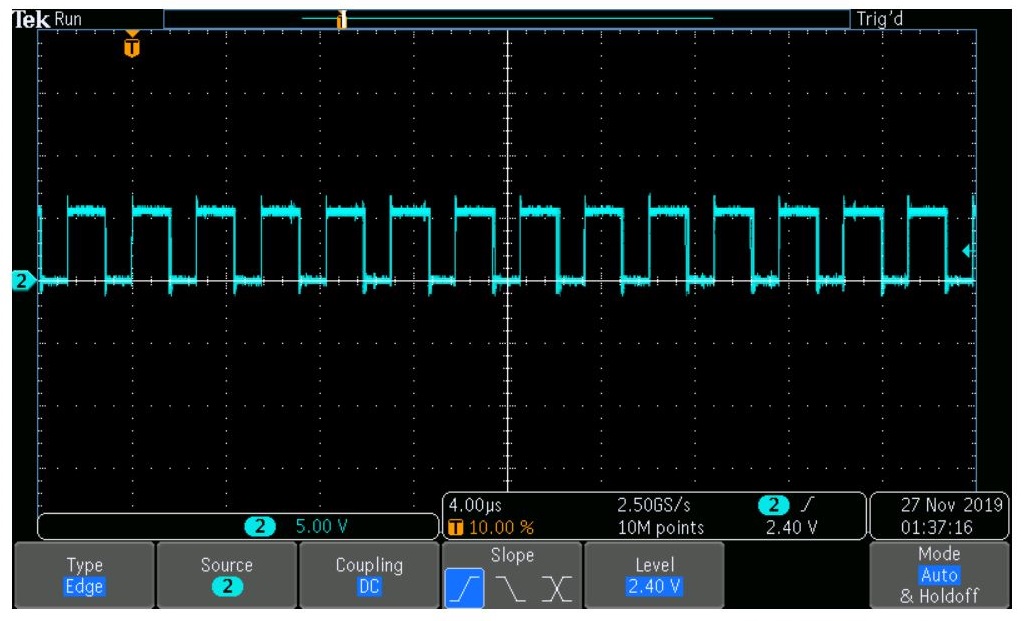Screen dimensions: 1025x621
Task: Select the falling edge slope icon
Action: (511, 588)
